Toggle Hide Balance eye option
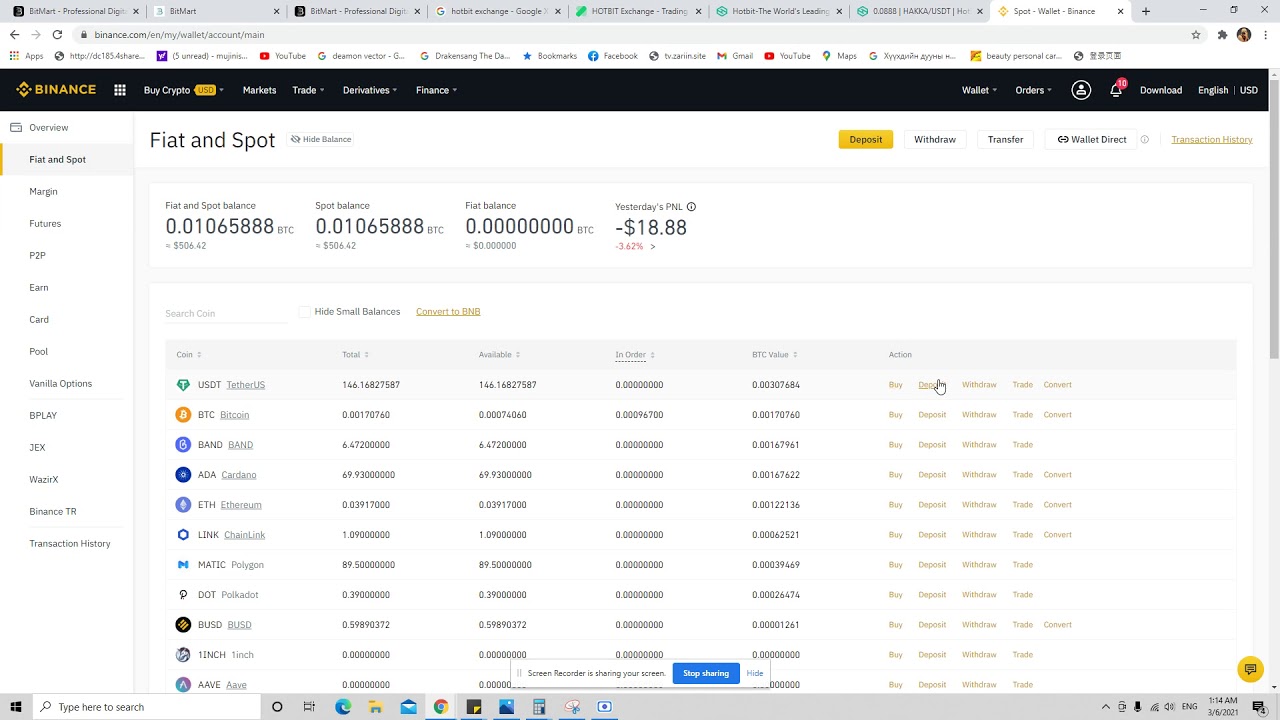The height and width of the screenshot is (720, 1280). tap(321, 140)
